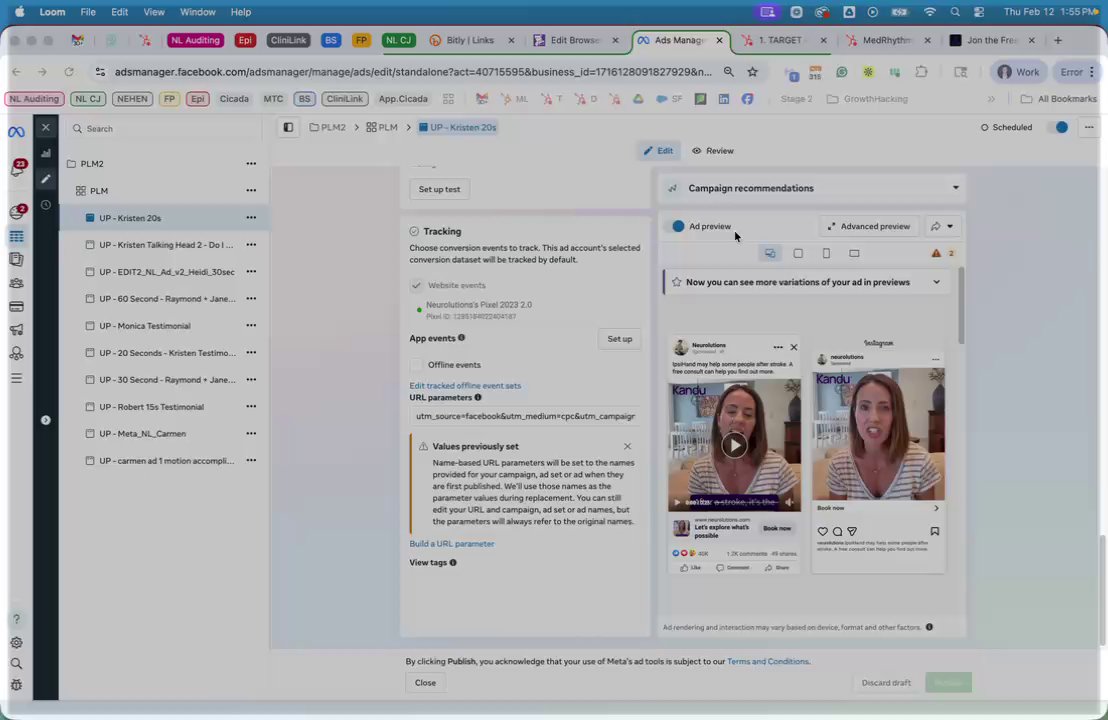1108x720 pixels.
Task: Click the orange warning triangle icon
Action: click(x=936, y=254)
